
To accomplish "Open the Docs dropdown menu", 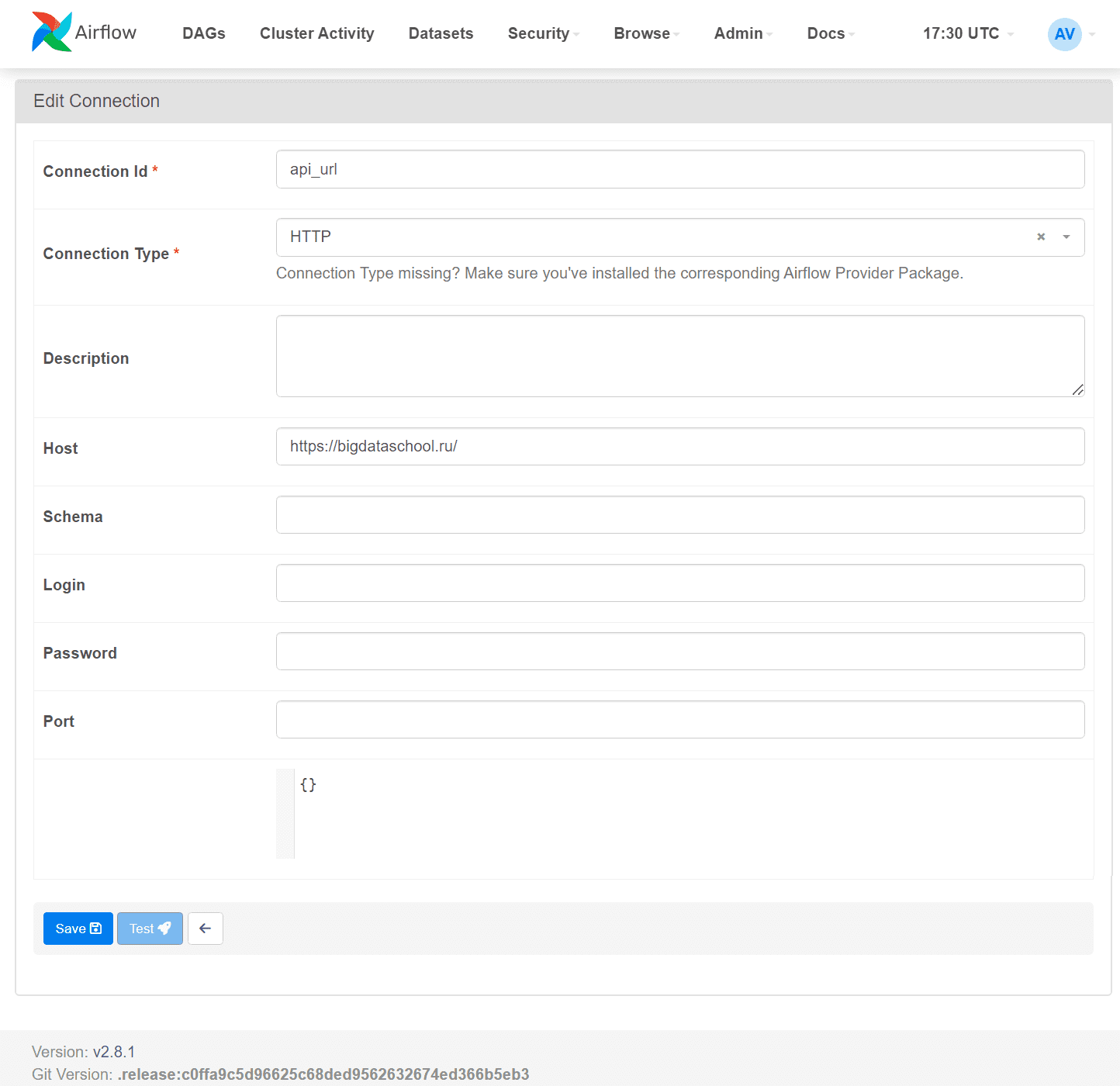I will (x=830, y=33).
